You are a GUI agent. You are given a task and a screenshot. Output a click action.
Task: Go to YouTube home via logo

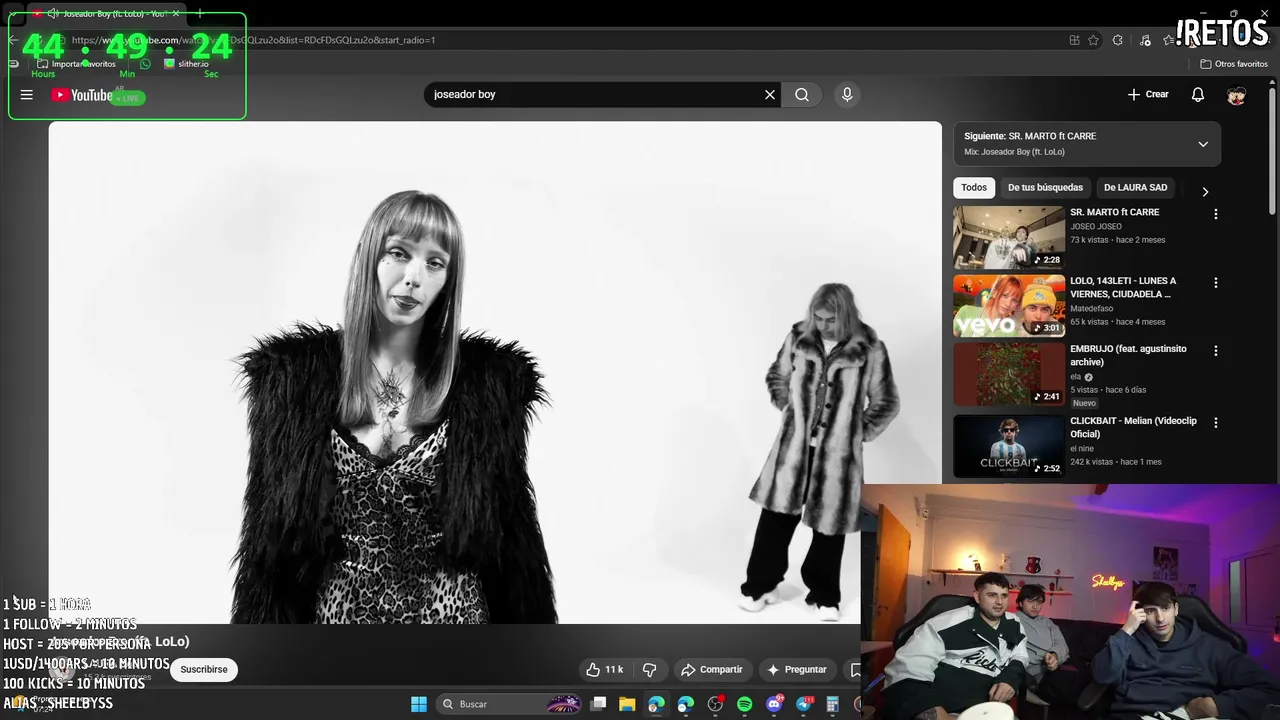tap(82, 95)
